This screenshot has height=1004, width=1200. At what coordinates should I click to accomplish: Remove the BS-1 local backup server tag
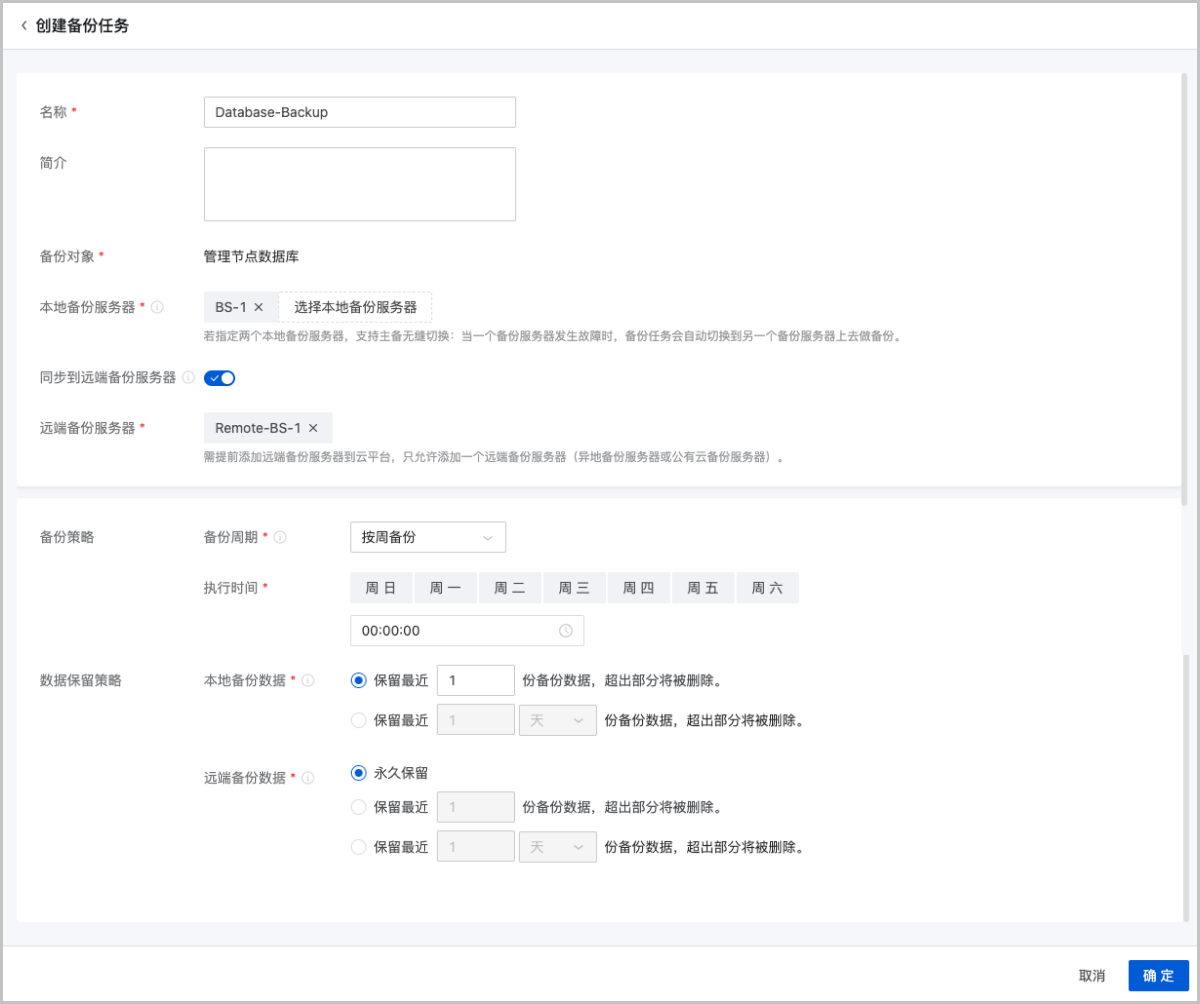point(258,307)
